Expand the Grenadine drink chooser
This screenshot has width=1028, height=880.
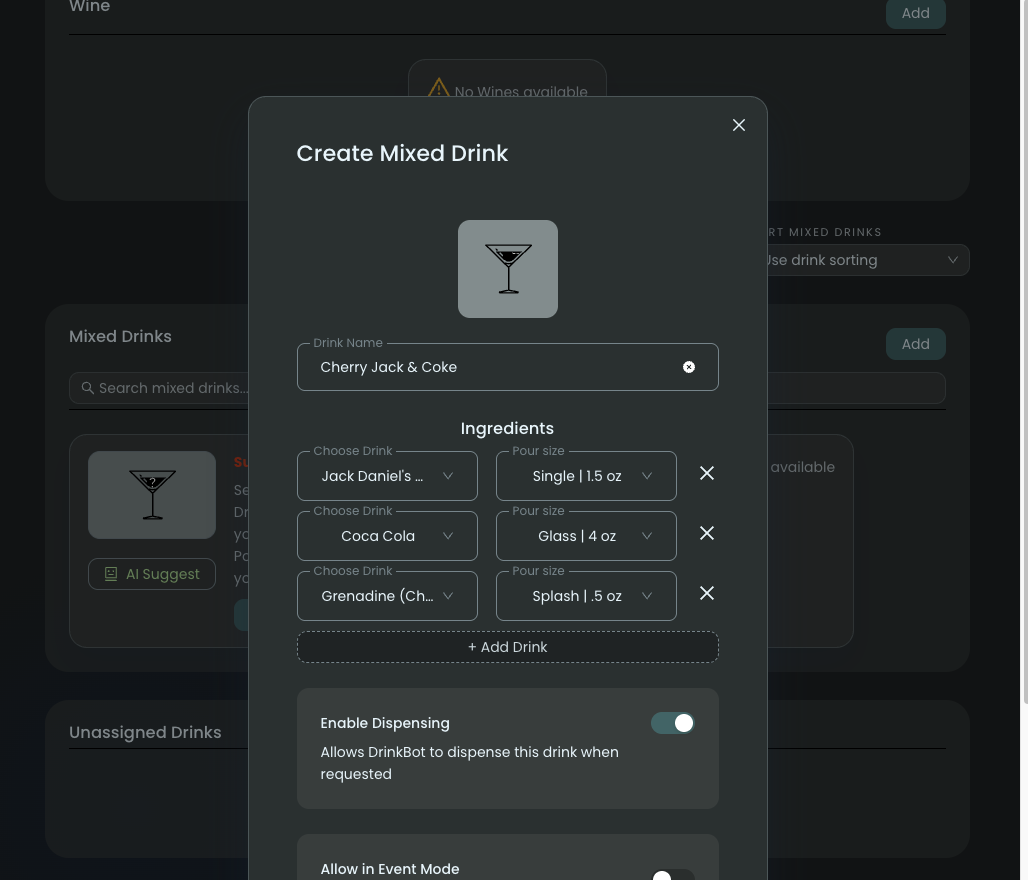pos(387,596)
